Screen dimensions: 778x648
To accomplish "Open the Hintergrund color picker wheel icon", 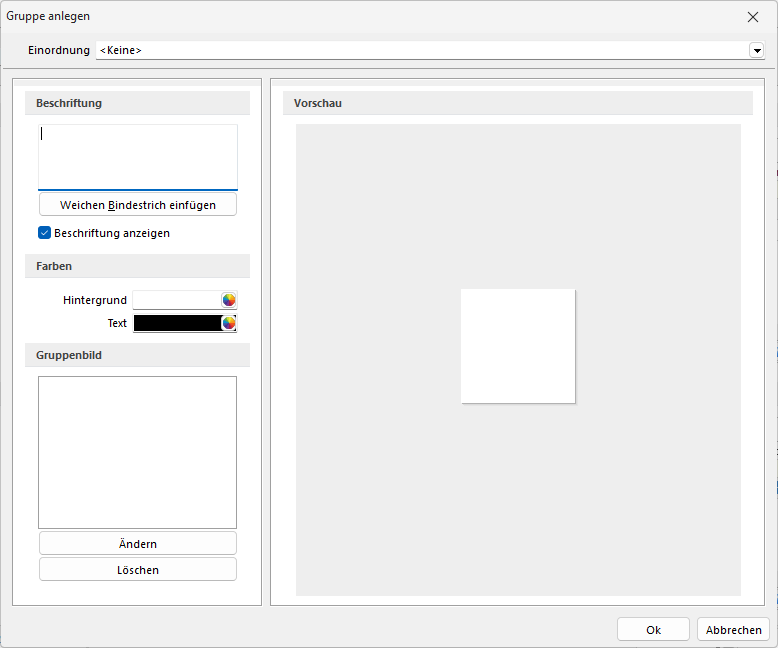I will point(229,300).
